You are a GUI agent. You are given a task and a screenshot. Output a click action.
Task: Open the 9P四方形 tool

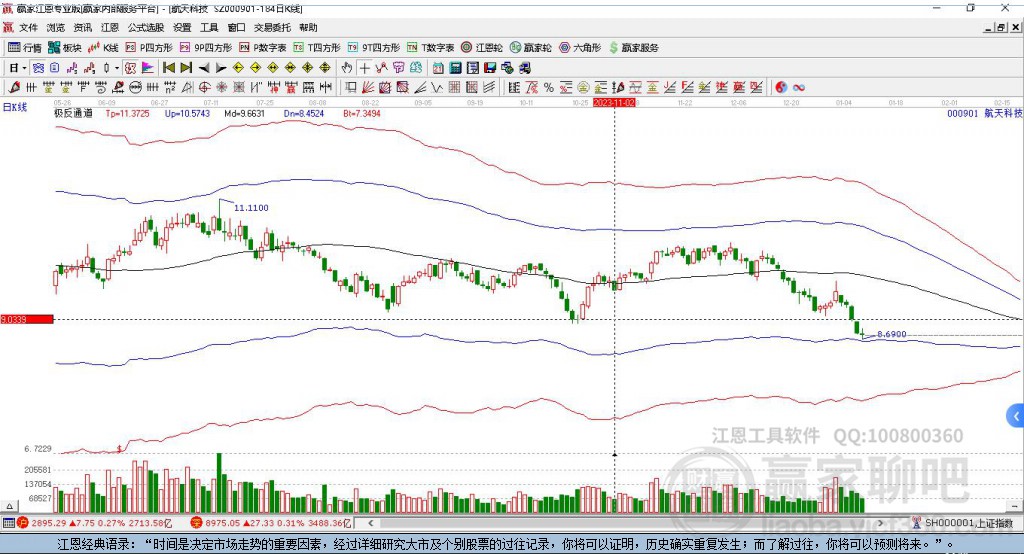coord(206,48)
